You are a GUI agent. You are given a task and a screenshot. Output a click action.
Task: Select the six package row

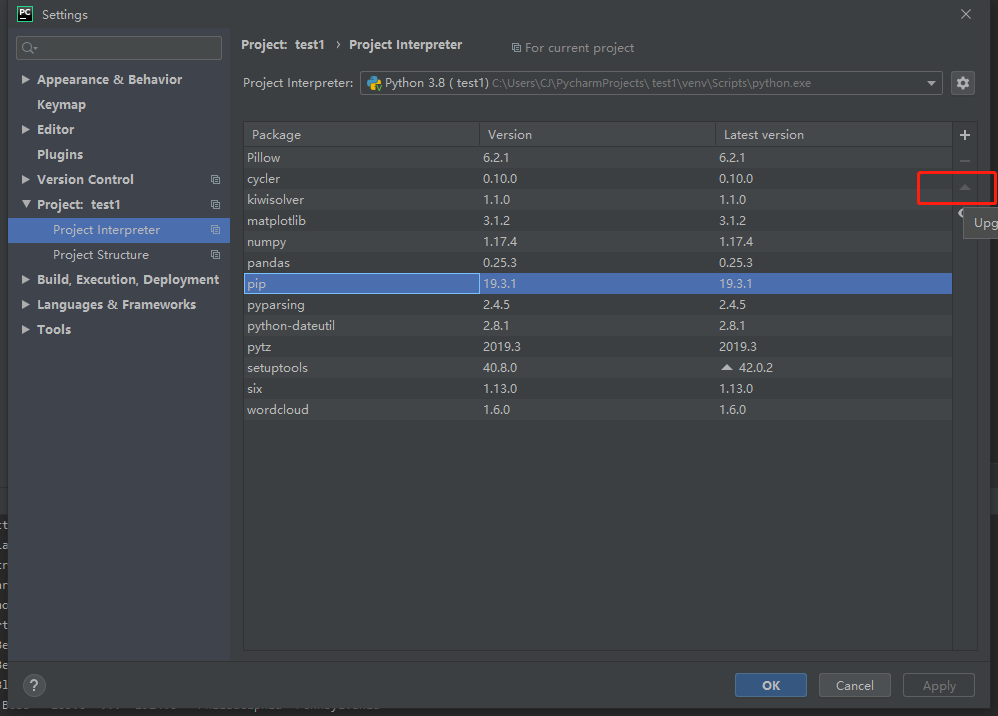click(598, 389)
